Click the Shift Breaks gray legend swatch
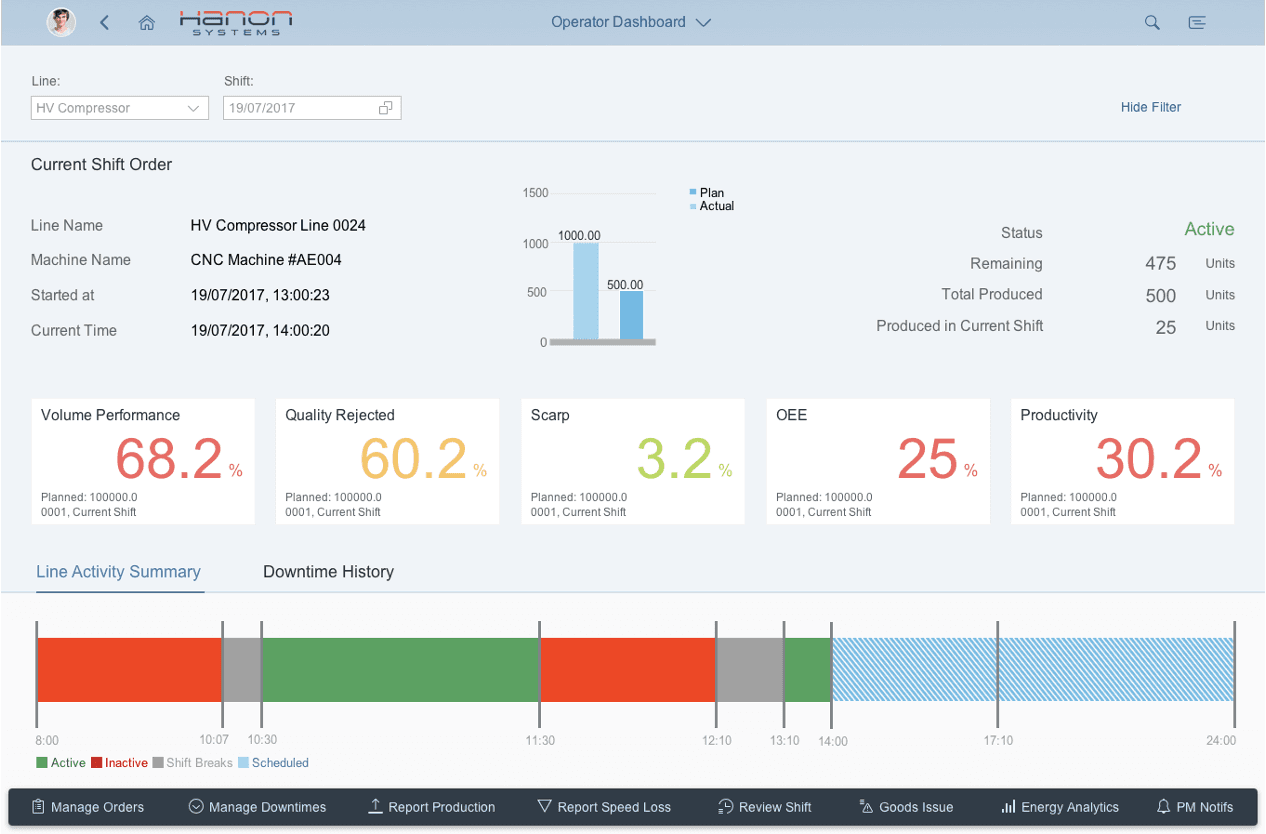Image resolution: width=1266 pixels, height=834 pixels. coord(158,763)
